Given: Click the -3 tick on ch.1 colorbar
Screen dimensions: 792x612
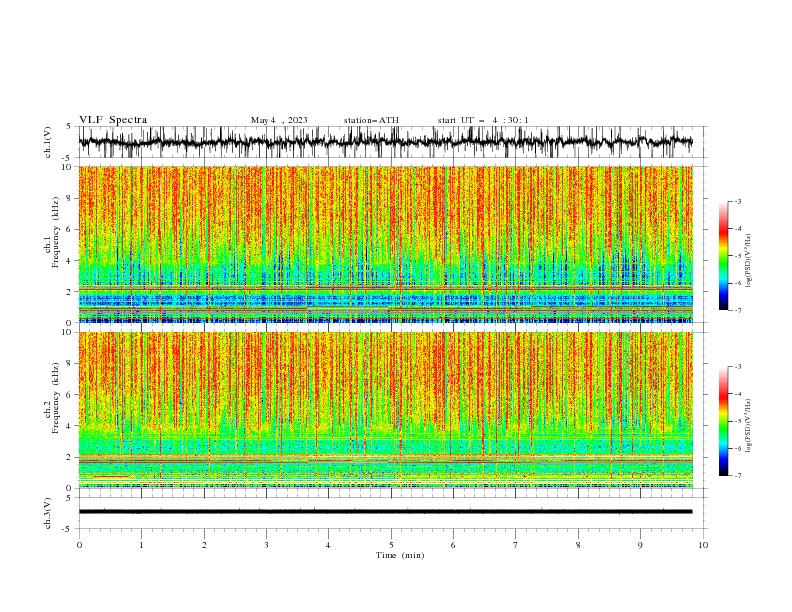Looking at the screenshot, I should (x=737, y=201).
